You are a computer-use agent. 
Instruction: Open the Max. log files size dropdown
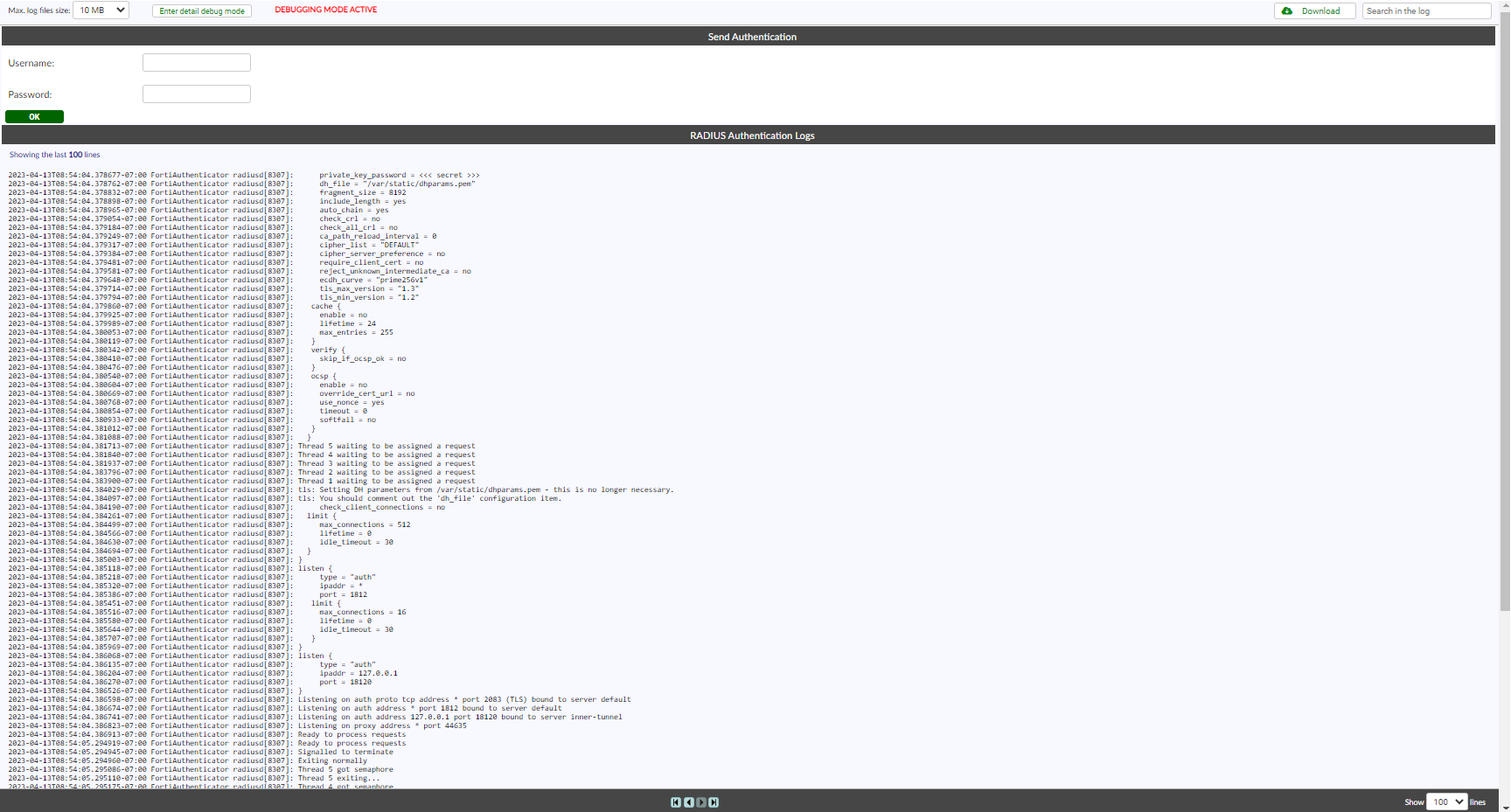[99, 10]
